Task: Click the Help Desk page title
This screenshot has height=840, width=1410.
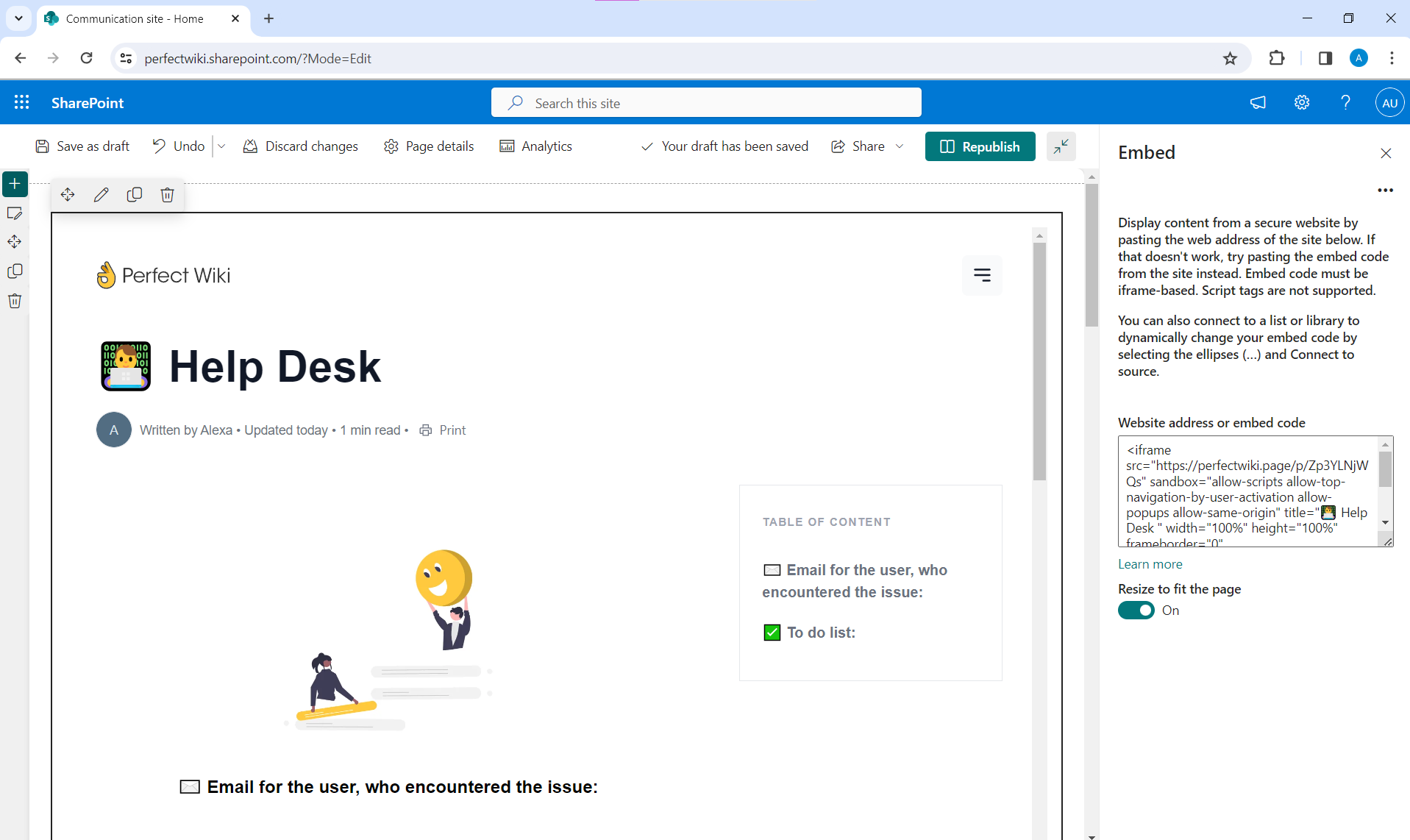Action: click(x=275, y=366)
